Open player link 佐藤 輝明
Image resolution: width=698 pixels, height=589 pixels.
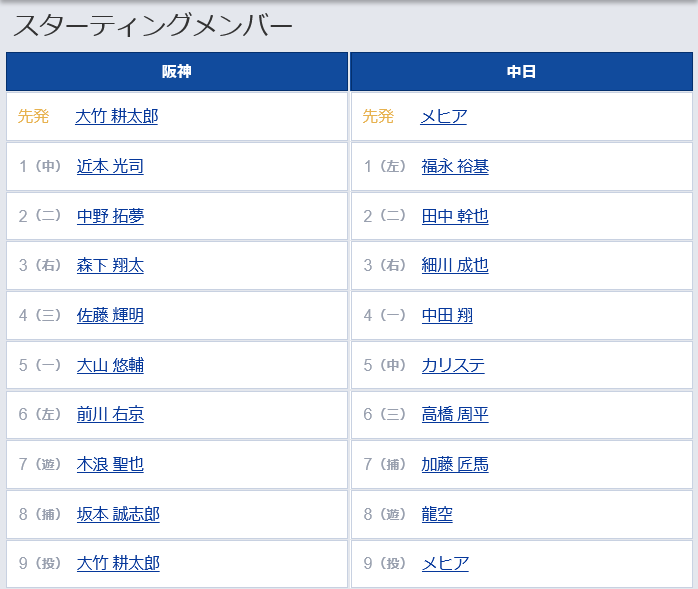pyautogui.click(x=110, y=315)
